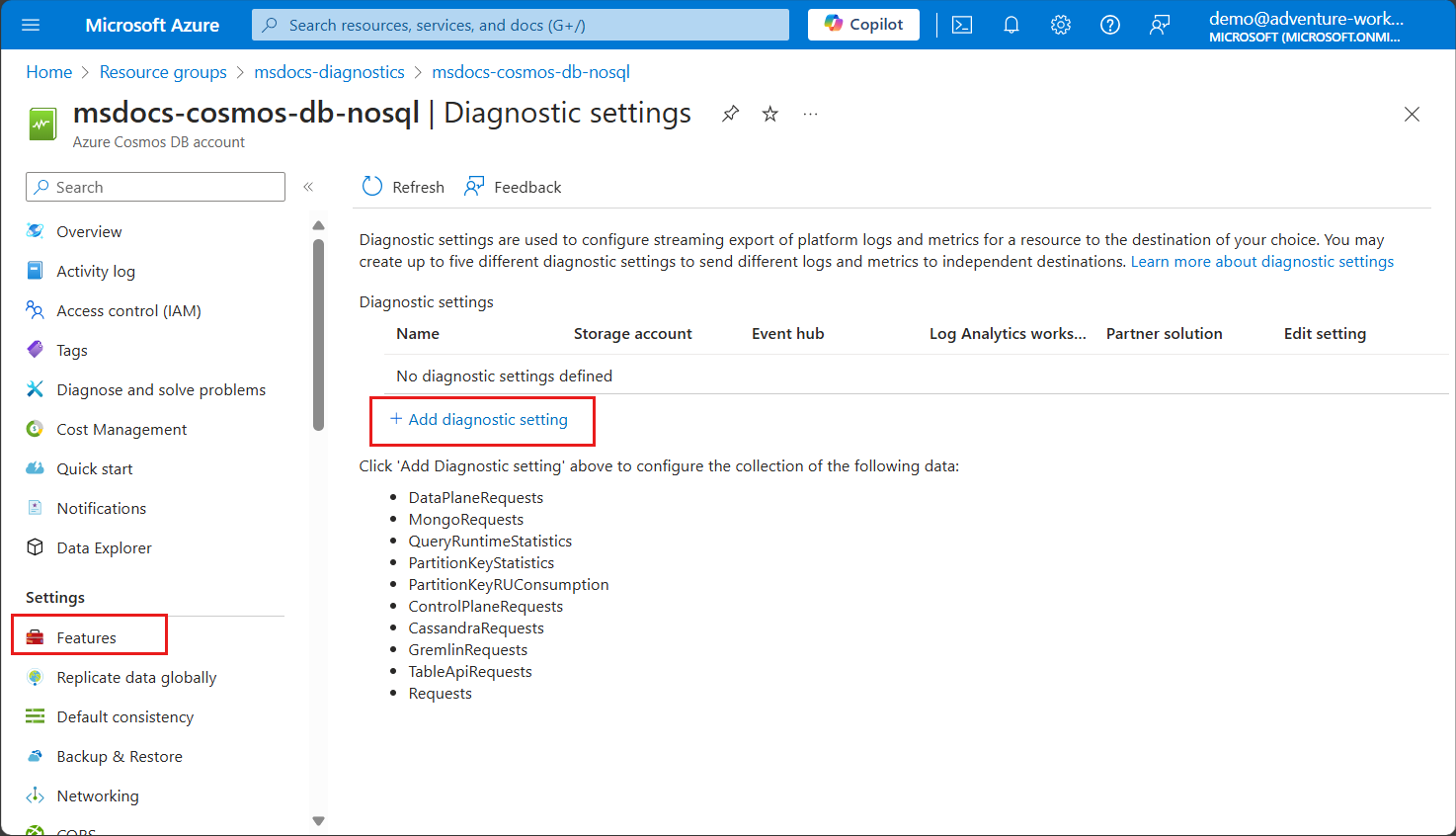This screenshot has width=1456, height=836.
Task: Go to Resource groups breadcrumb
Action: (x=163, y=72)
